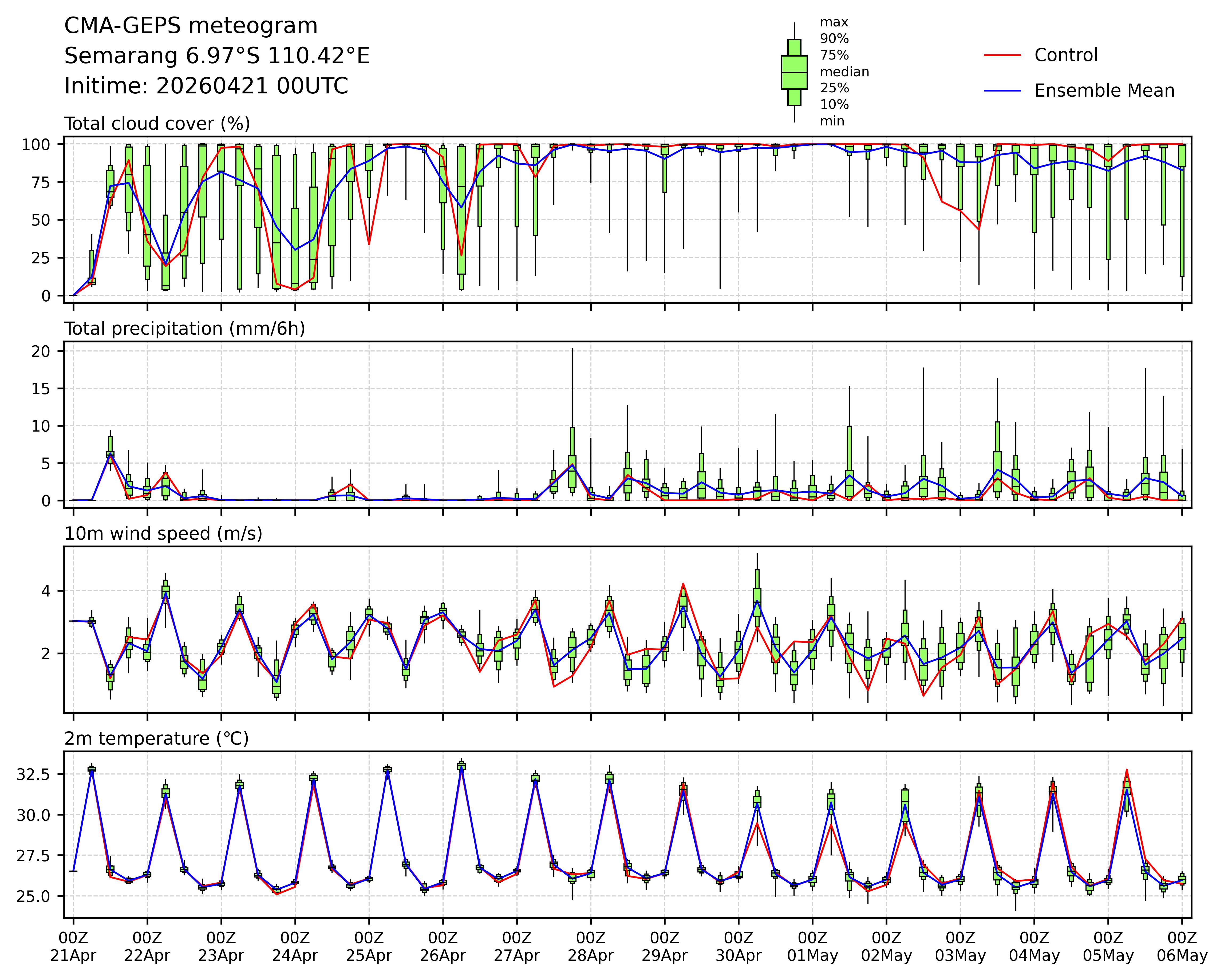This screenshot has width=1224, height=980.
Task: Click the red Control legend line
Action: point(1002,55)
